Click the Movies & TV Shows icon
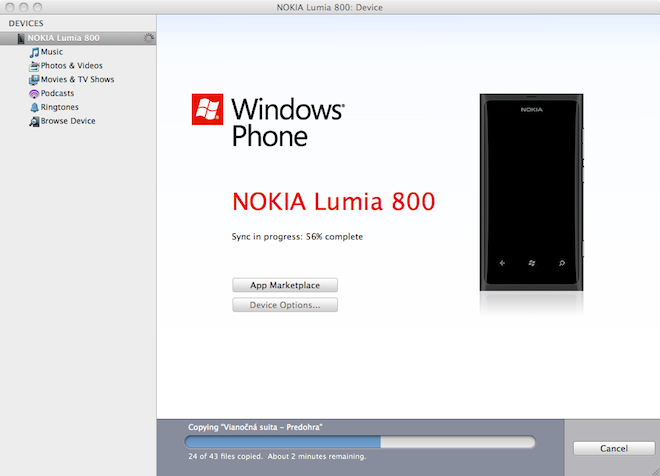 coord(34,80)
